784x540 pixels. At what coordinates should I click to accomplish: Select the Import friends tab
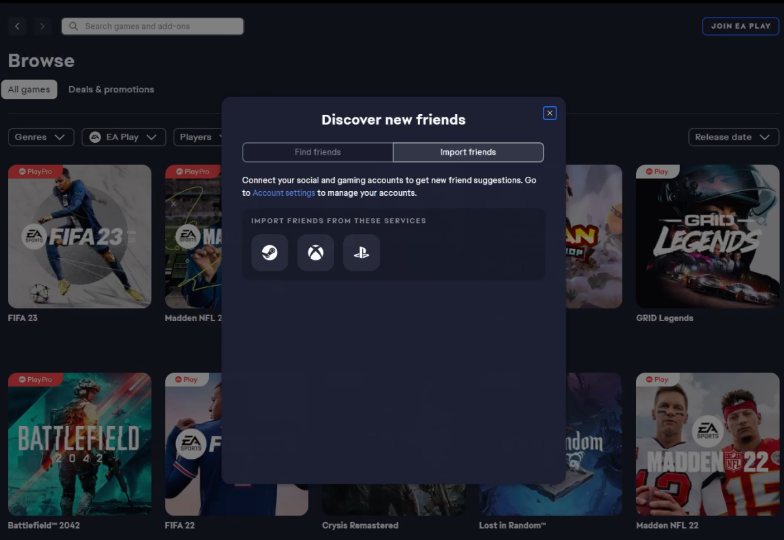pos(468,152)
